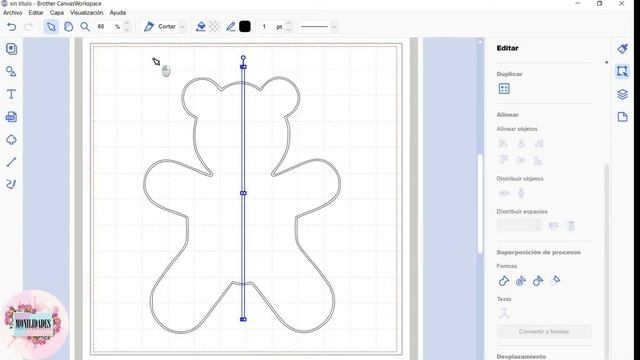Click the first Formas unite shapes icon
This screenshot has height=360, width=640.
504,281
